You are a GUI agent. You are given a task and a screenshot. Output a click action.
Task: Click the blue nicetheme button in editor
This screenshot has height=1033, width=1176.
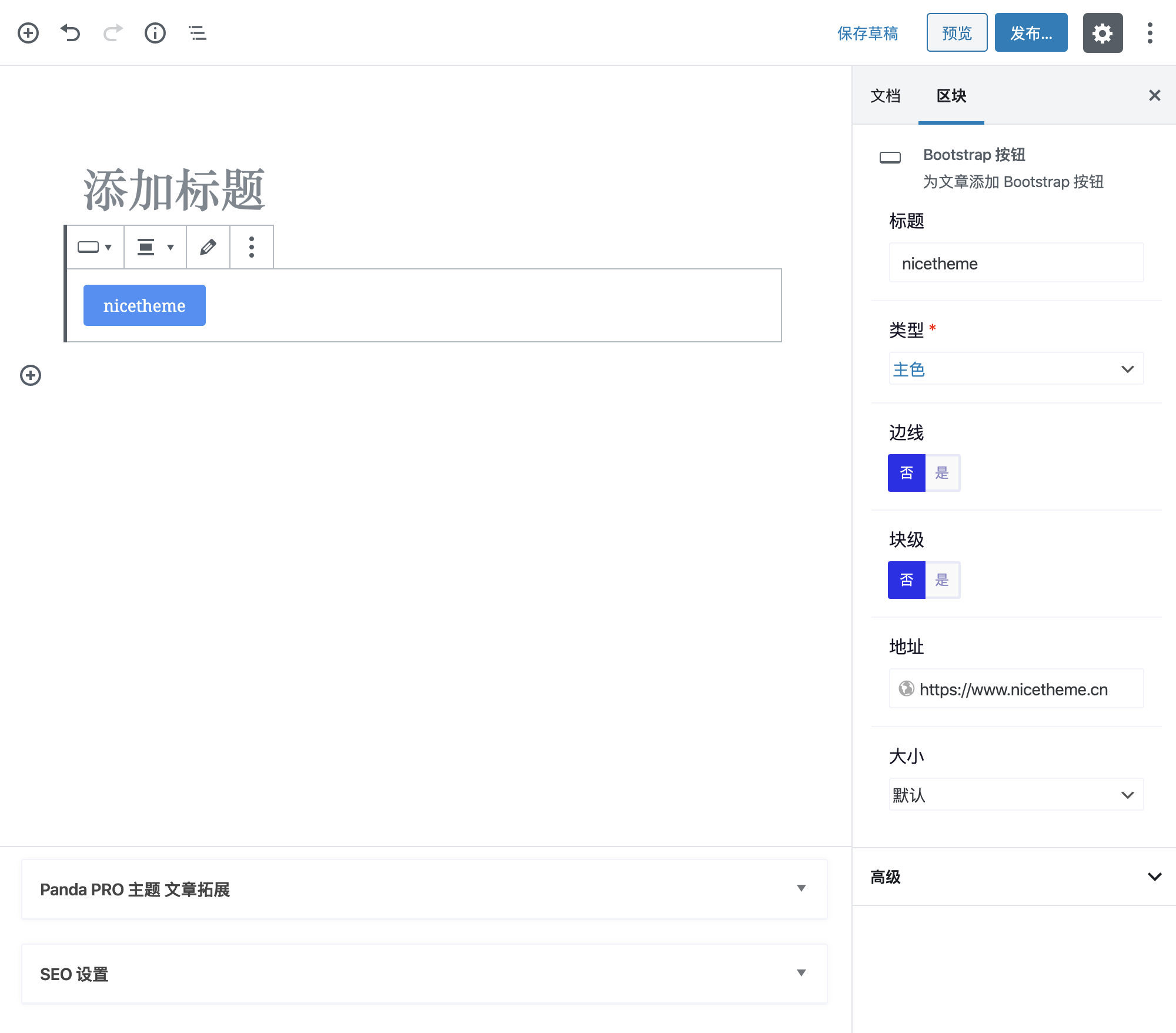(145, 305)
